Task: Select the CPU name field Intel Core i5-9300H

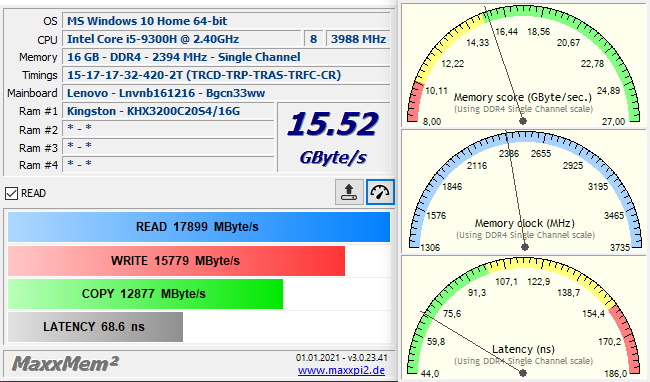Action: click(182, 39)
